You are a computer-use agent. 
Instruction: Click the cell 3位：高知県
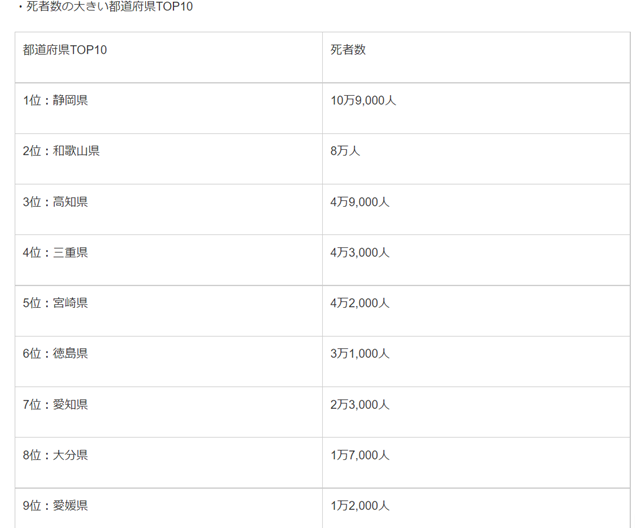click(55, 202)
